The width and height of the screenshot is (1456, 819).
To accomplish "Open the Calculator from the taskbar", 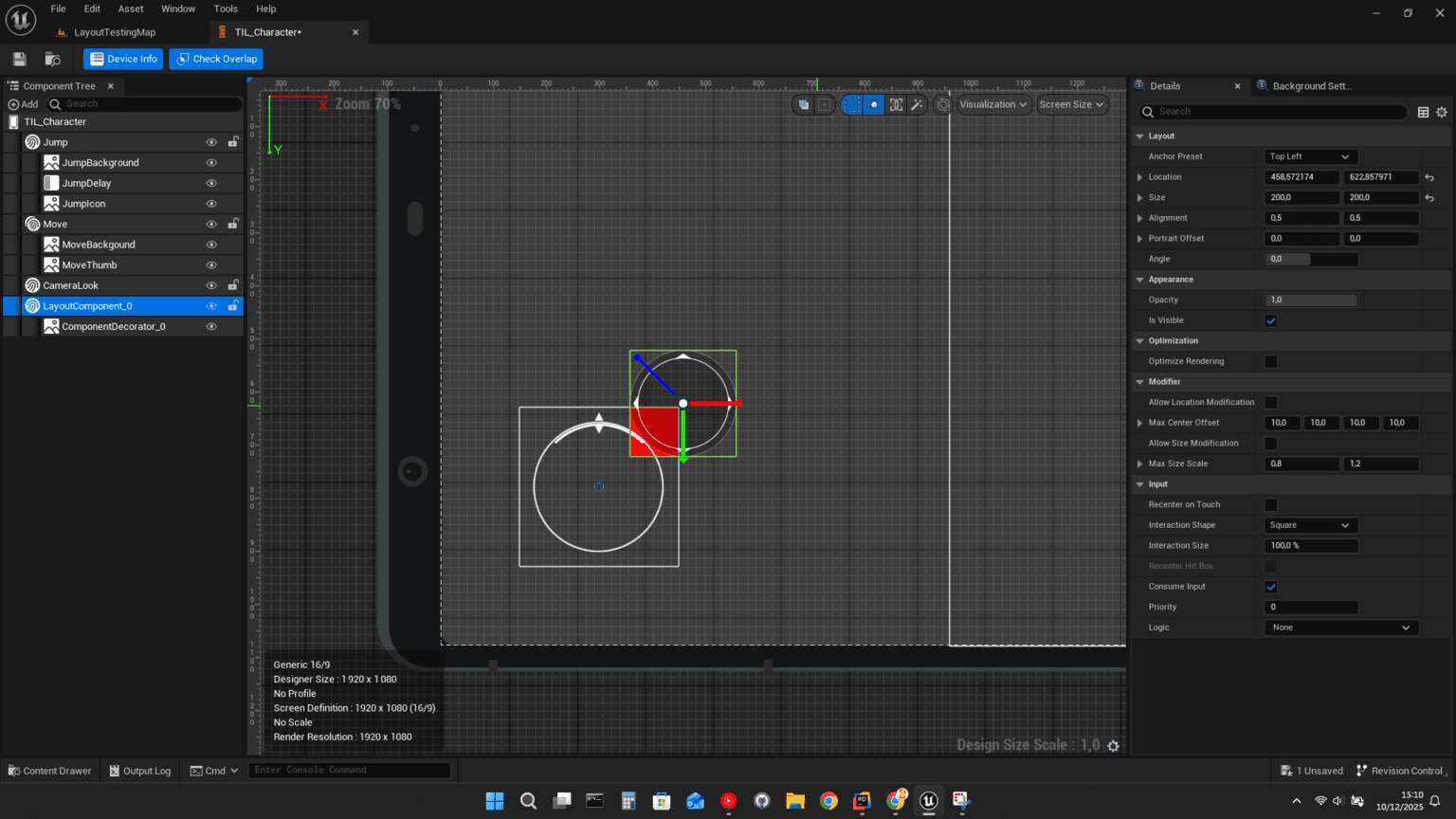I will point(628,801).
